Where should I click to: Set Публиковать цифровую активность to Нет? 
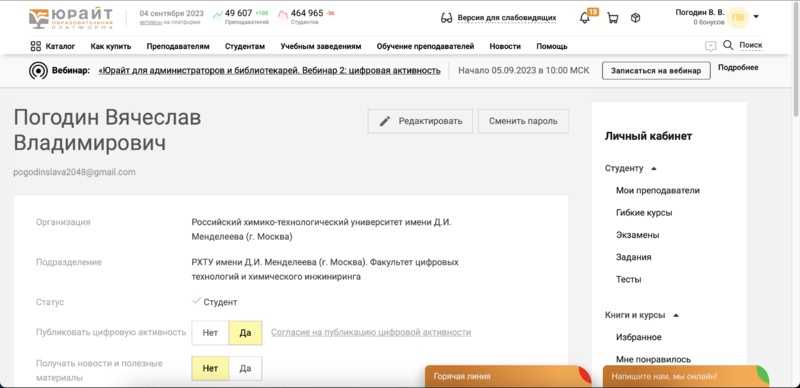pos(210,333)
